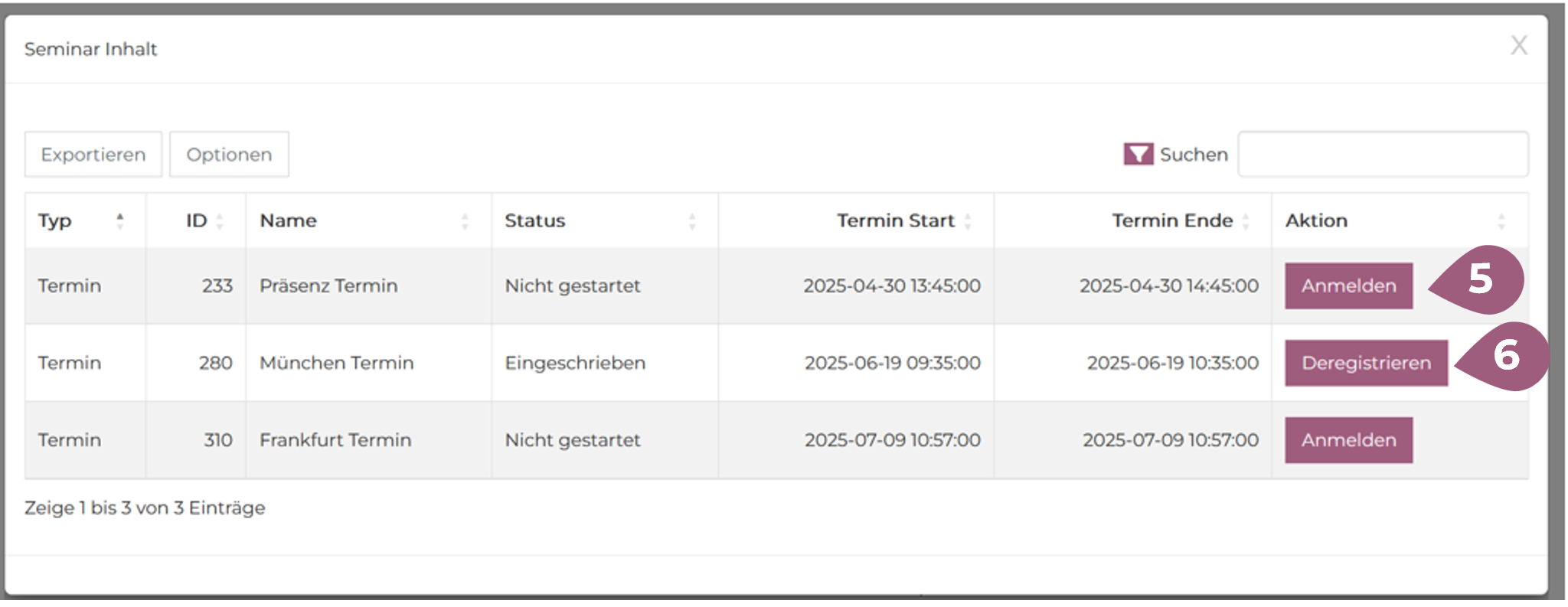1568x607 pixels.
Task: Sort table by ID column arrows
Action: (x=220, y=221)
